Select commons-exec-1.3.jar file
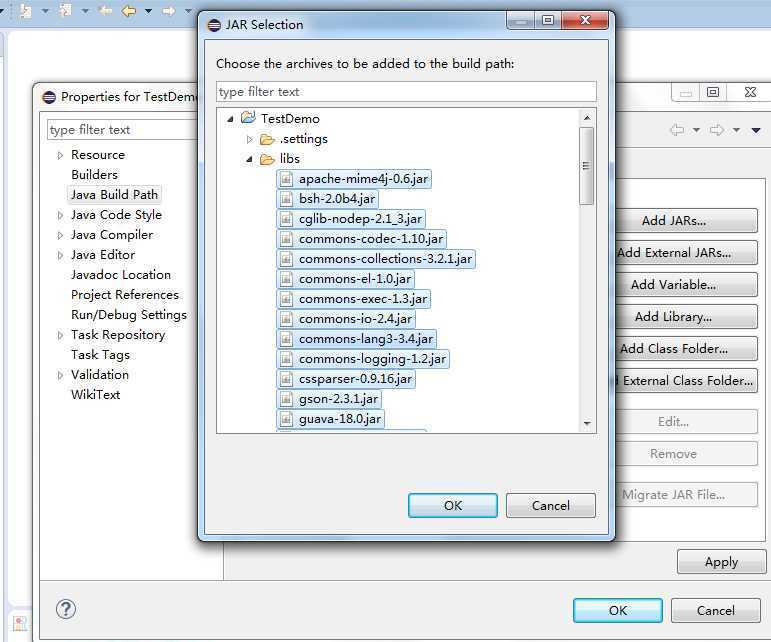Screen dimensions: 771x642 pos(354,299)
